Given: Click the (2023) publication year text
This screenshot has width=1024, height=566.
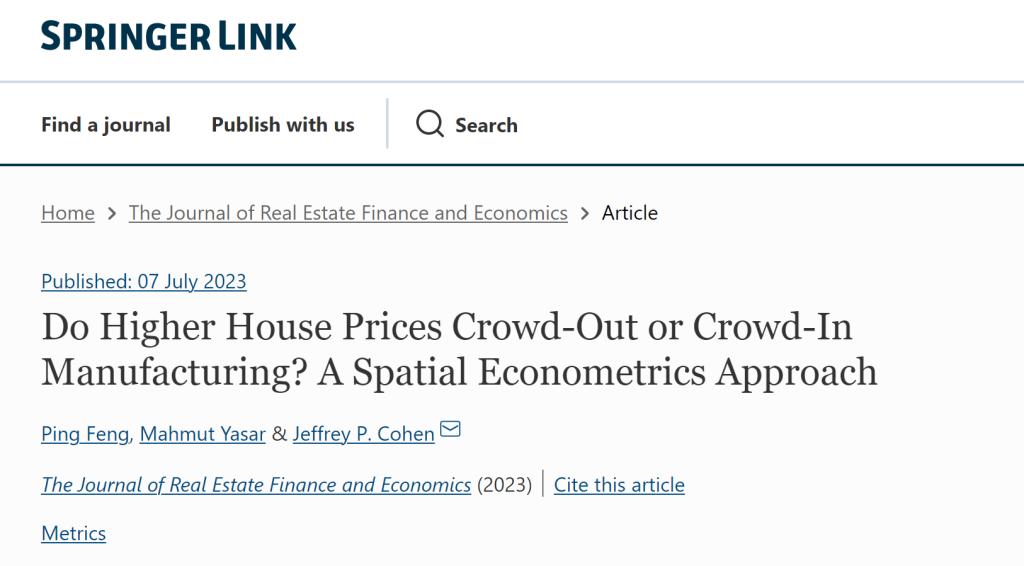Looking at the screenshot, I should (x=504, y=485).
